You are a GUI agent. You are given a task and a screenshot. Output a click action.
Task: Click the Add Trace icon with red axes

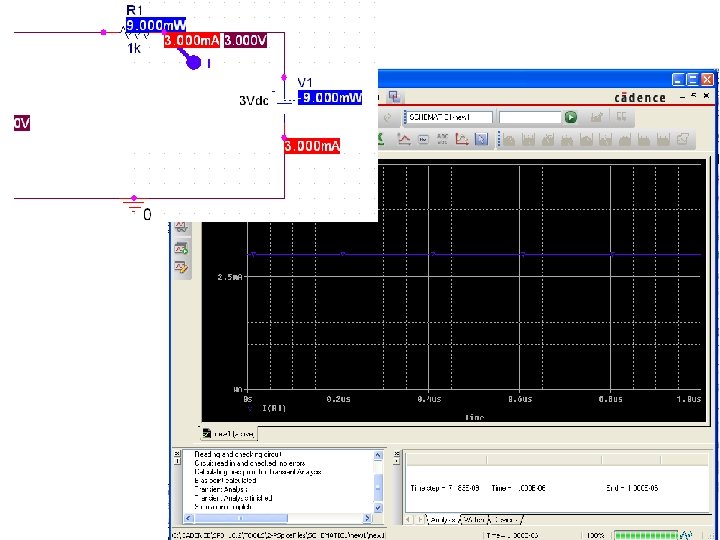461,139
